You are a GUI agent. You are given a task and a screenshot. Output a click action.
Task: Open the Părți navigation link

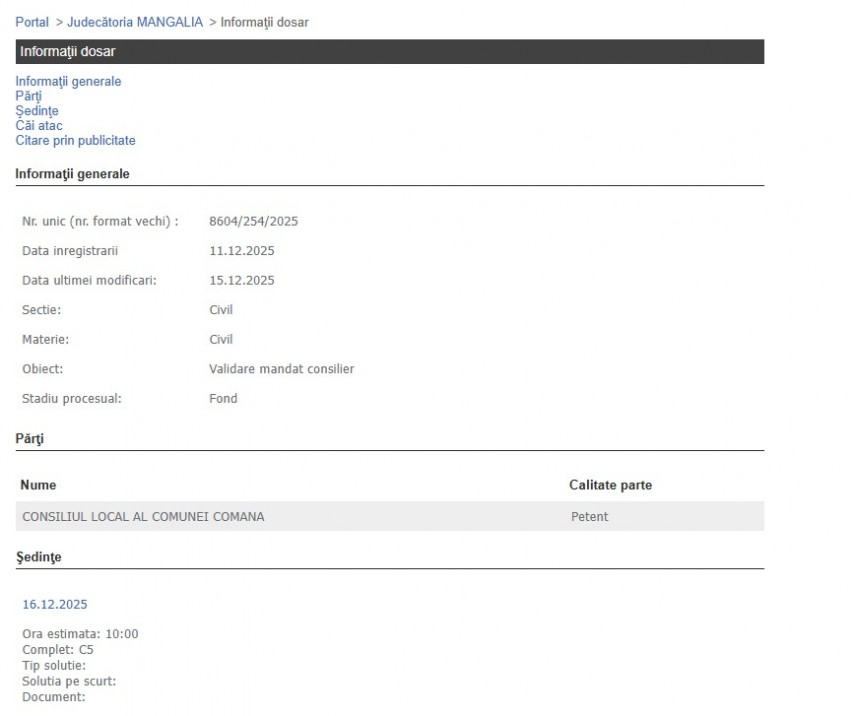[x=28, y=96]
